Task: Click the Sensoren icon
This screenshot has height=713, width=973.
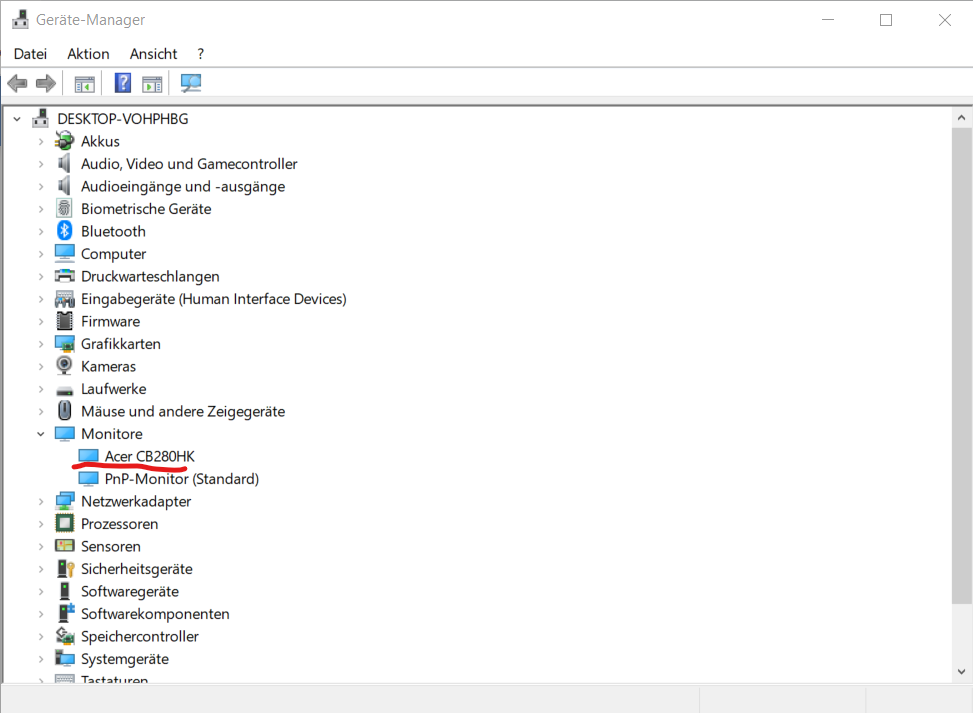Action: [65, 545]
